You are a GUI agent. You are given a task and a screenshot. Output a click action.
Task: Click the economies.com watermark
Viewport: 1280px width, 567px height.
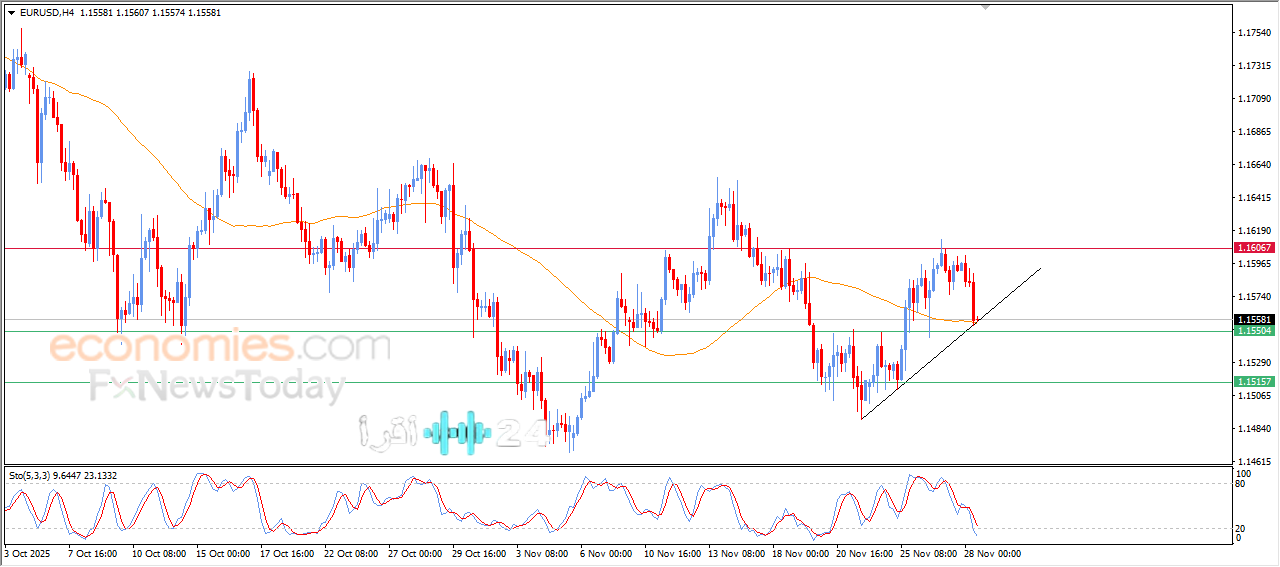[220, 347]
